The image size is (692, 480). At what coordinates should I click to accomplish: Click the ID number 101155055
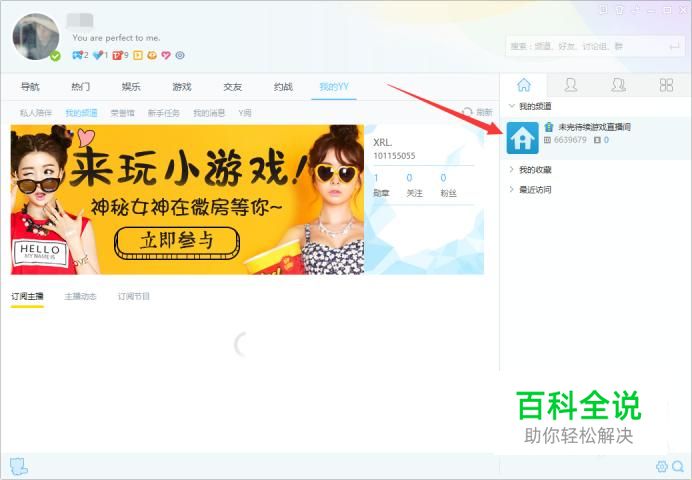(x=394, y=156)
